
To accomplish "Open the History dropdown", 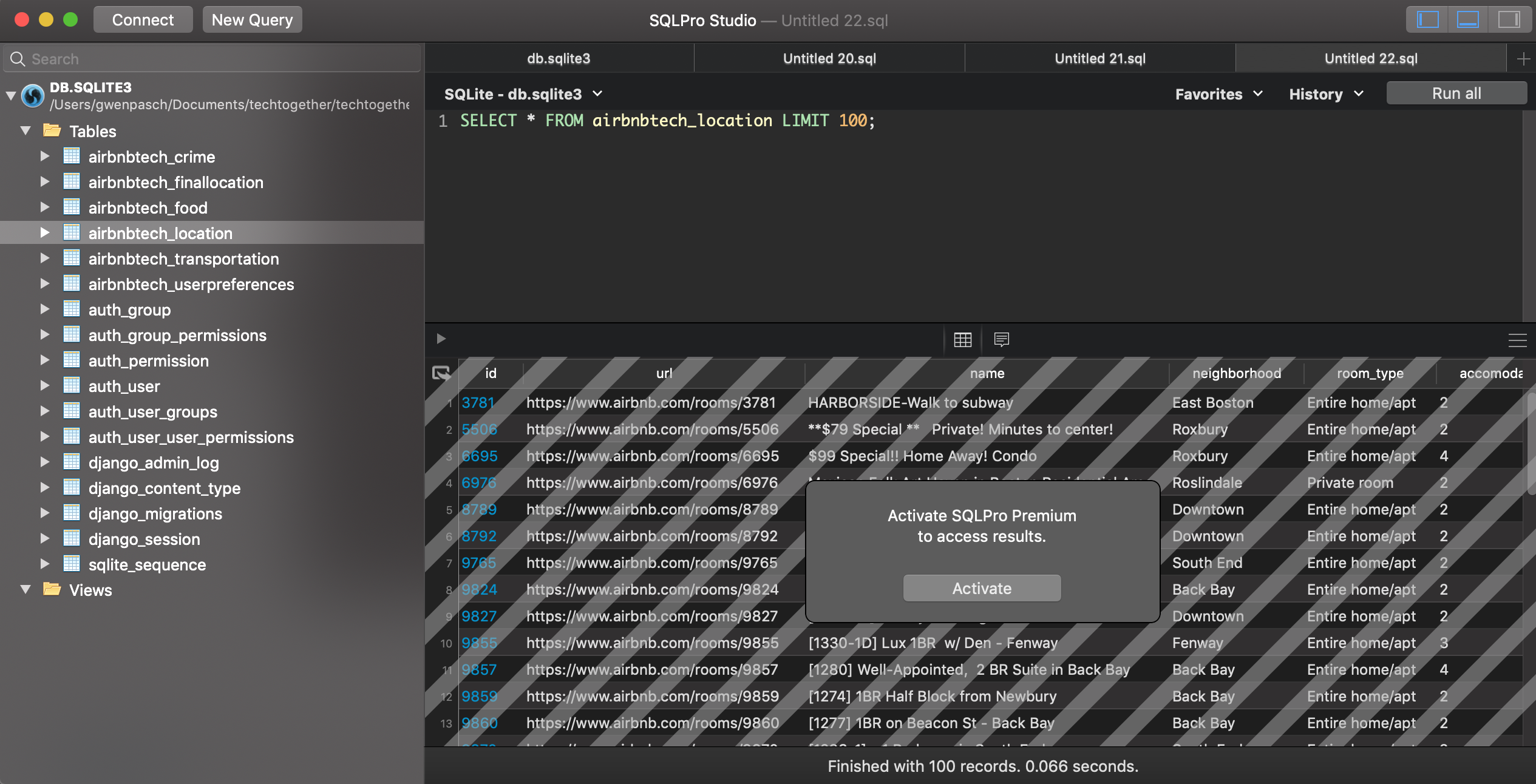I will 1326,94.
